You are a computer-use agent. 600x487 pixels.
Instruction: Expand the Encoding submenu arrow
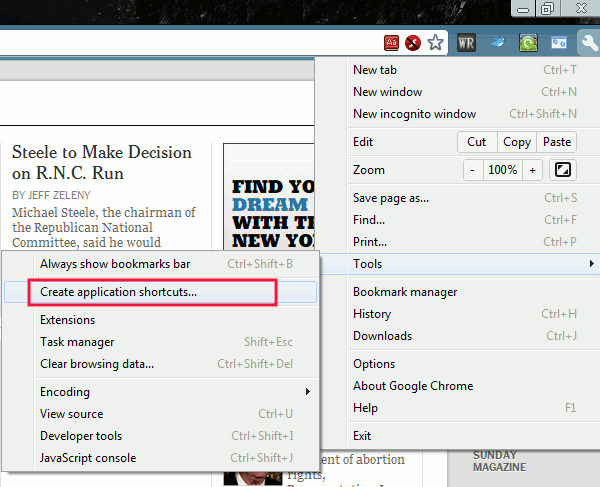pos(307,392)
